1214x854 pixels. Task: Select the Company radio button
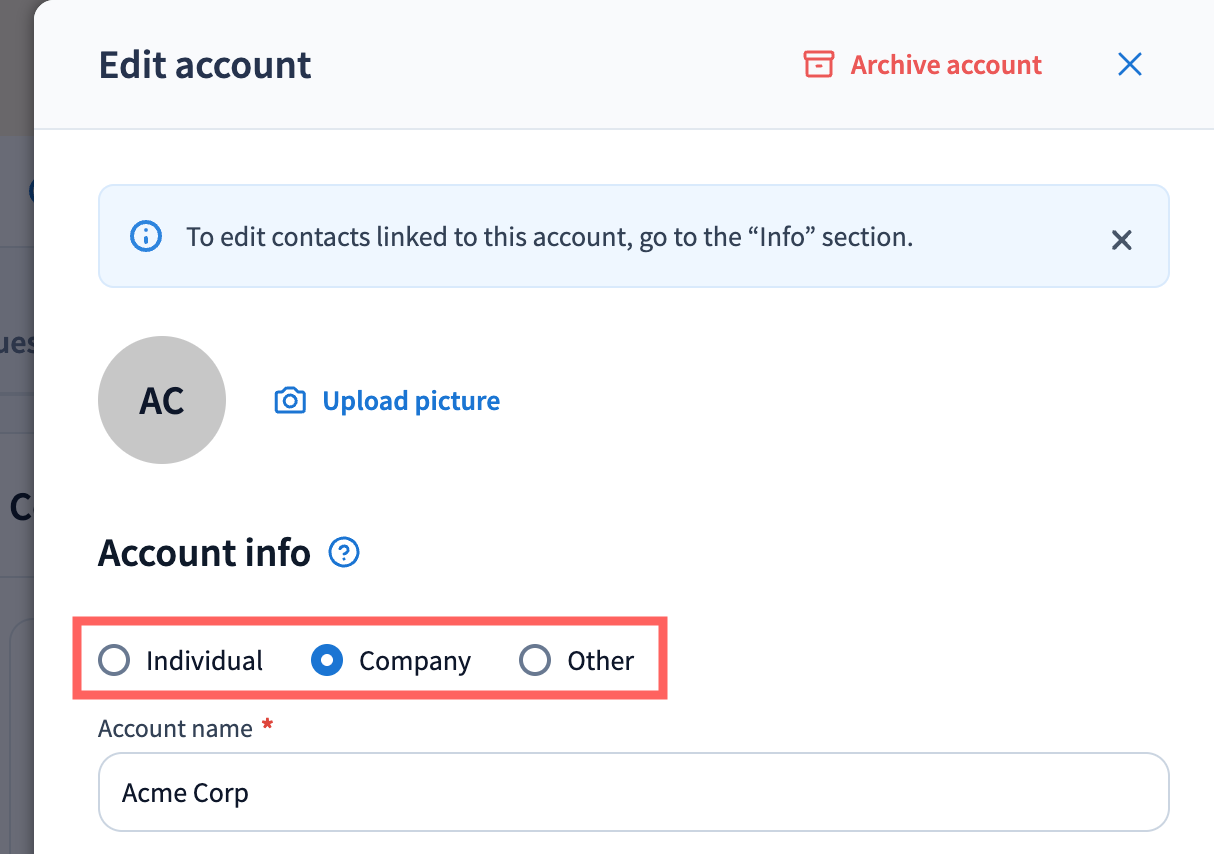[327, 660]
